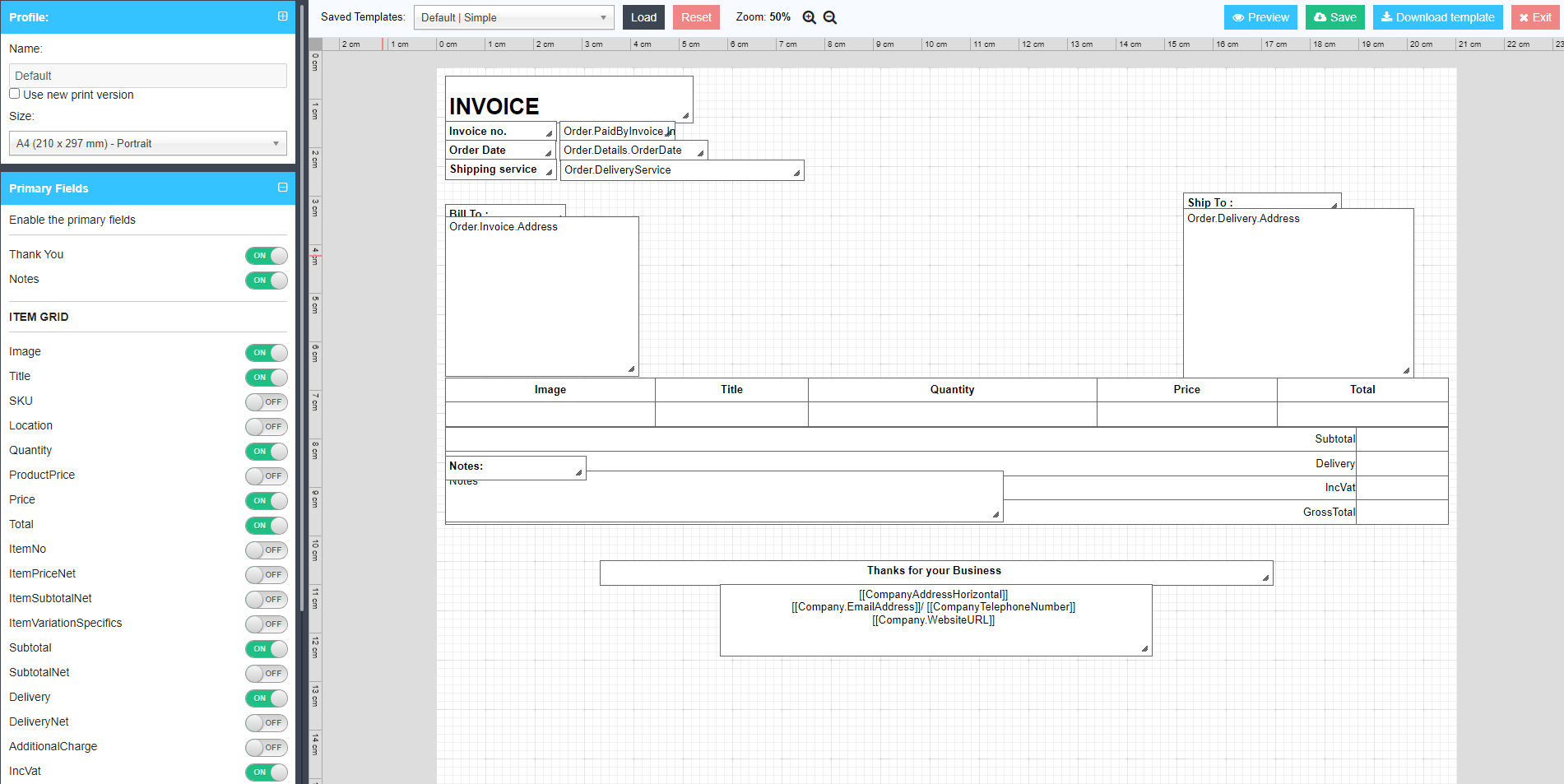Check Use new print version
Screen dimensions: 1564x784
[x=15, y=94]
